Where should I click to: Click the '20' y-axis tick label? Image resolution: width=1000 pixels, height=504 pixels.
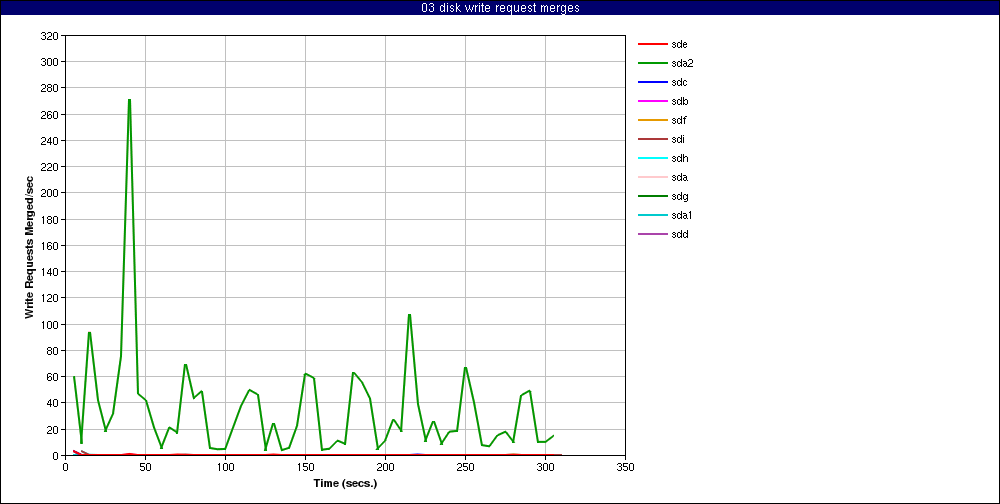[52, 429]
